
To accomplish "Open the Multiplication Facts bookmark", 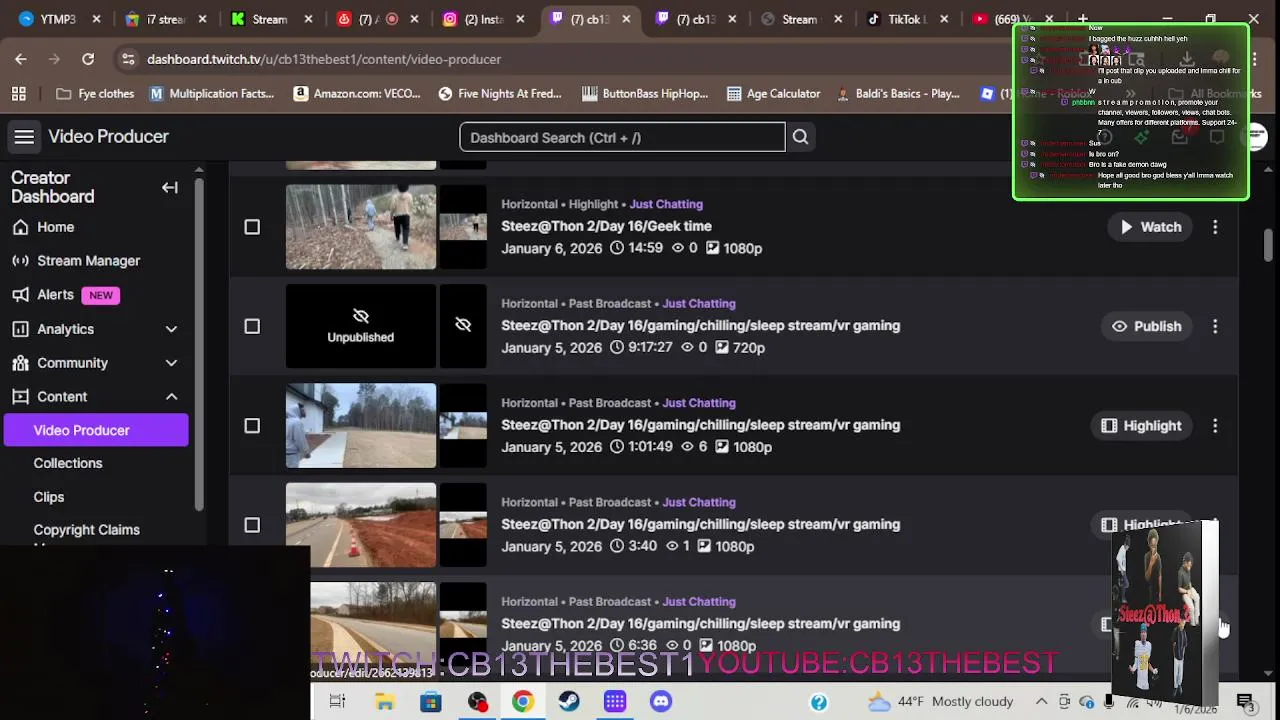I will pos(212,94).
